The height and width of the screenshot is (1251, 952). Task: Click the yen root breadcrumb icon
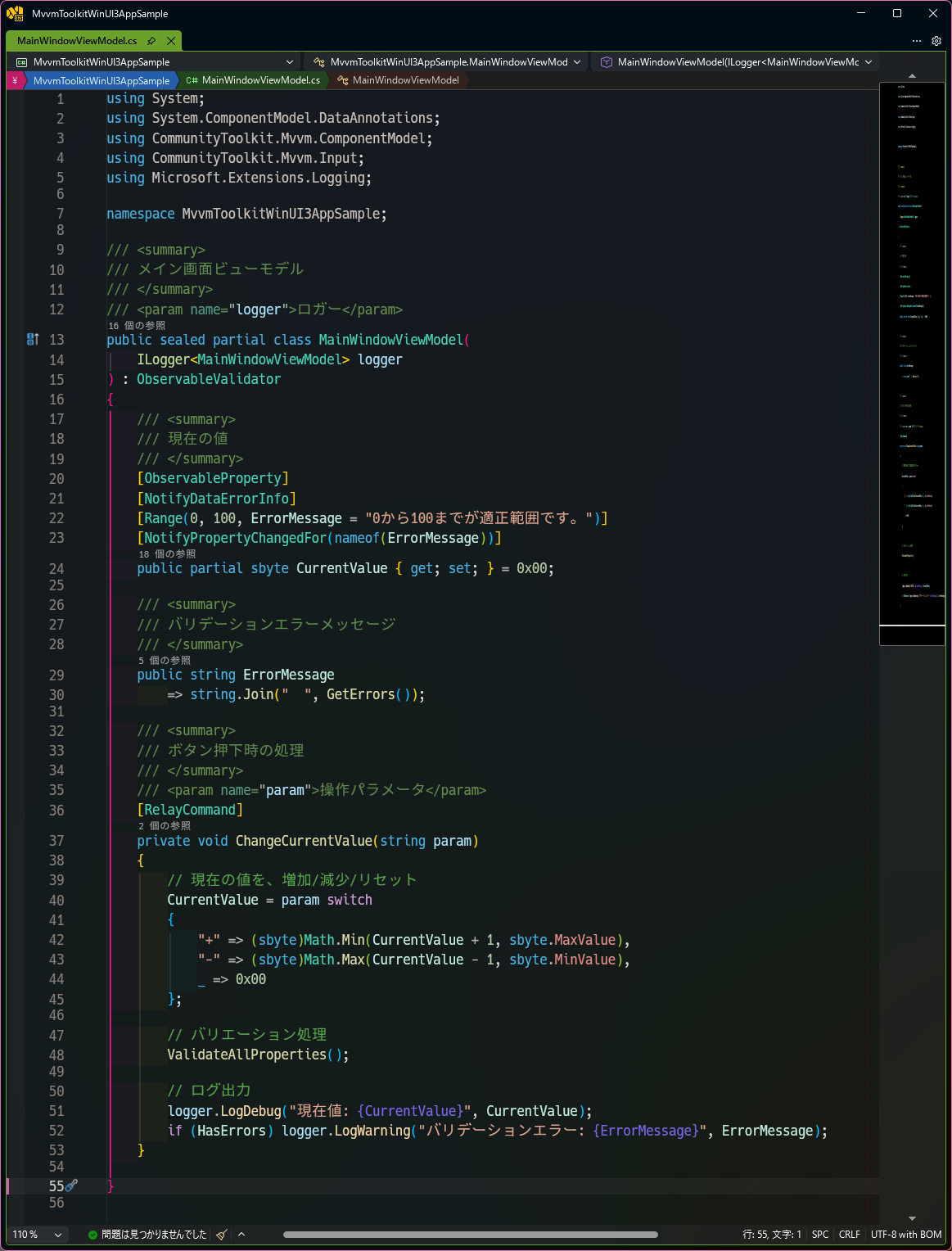pyautogui.click(x=15, y=80)
